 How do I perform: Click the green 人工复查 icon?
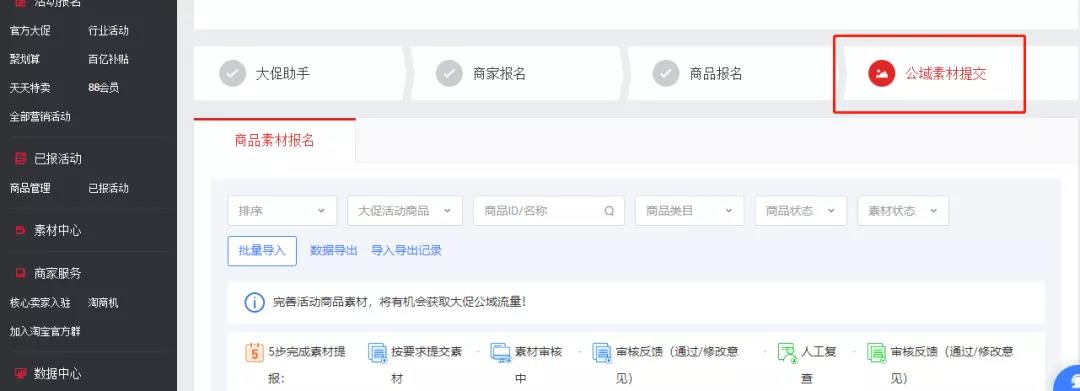(787, 352)
